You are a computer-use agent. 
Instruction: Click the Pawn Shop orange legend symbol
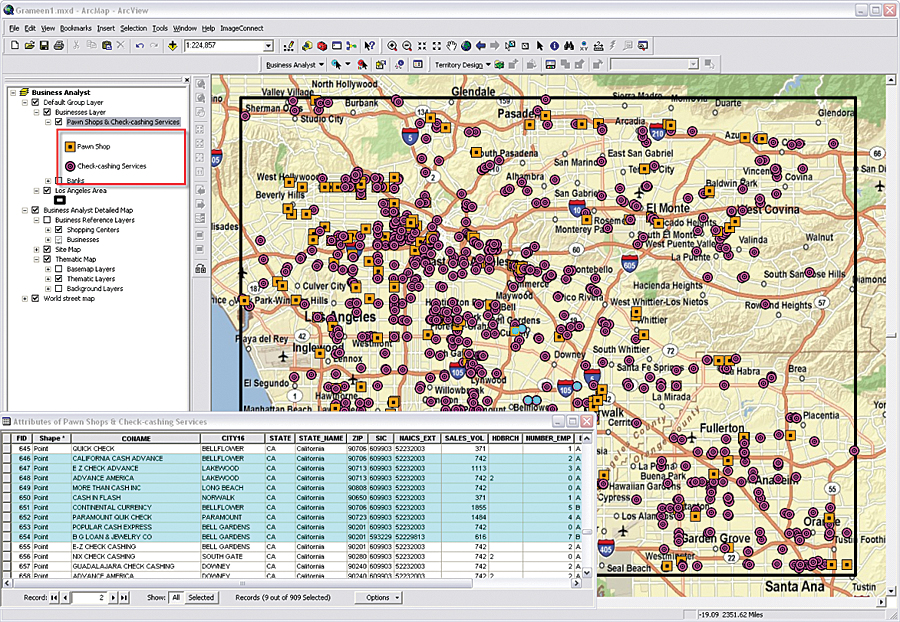click(70, 147)
